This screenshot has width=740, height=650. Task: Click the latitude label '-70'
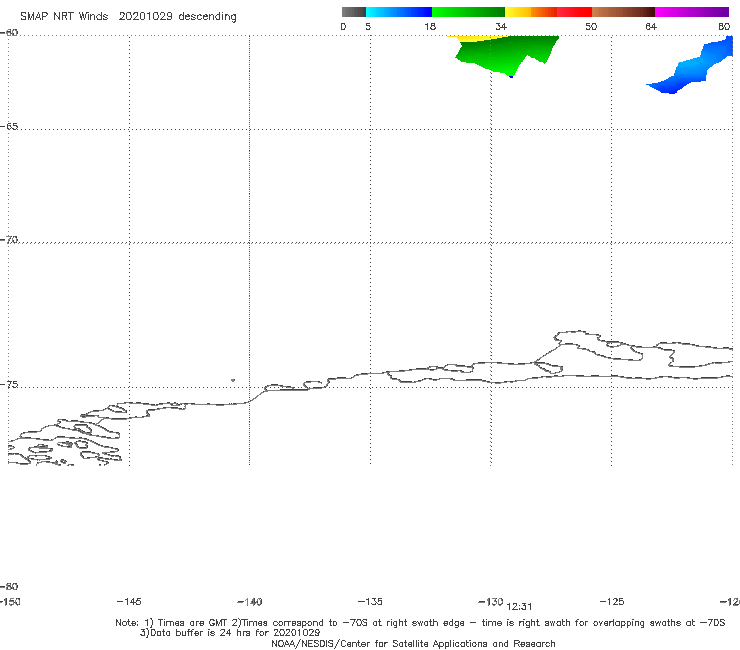click(x=9, y=240)
